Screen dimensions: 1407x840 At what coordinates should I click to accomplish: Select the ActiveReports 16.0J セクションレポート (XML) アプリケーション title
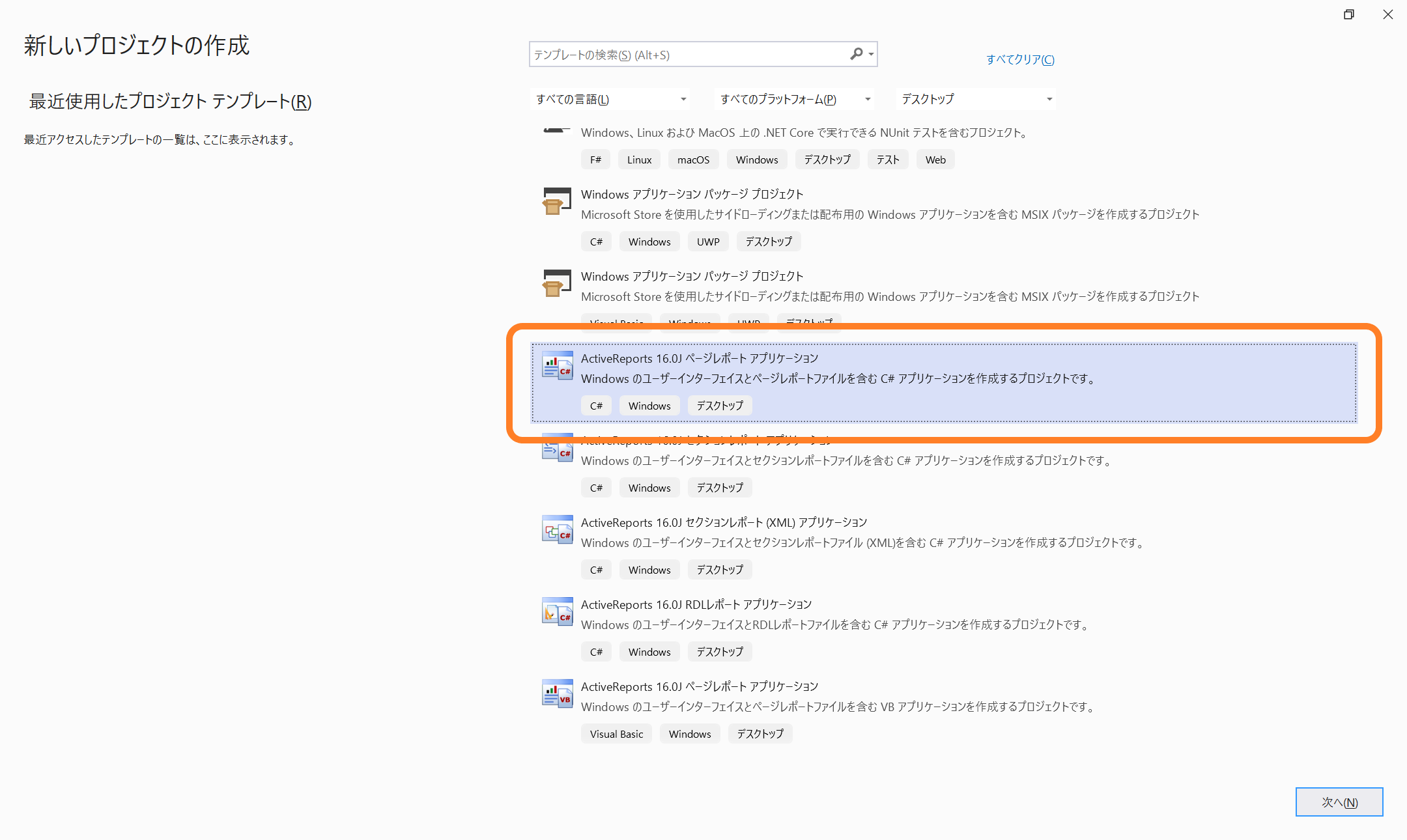(724, 522)
